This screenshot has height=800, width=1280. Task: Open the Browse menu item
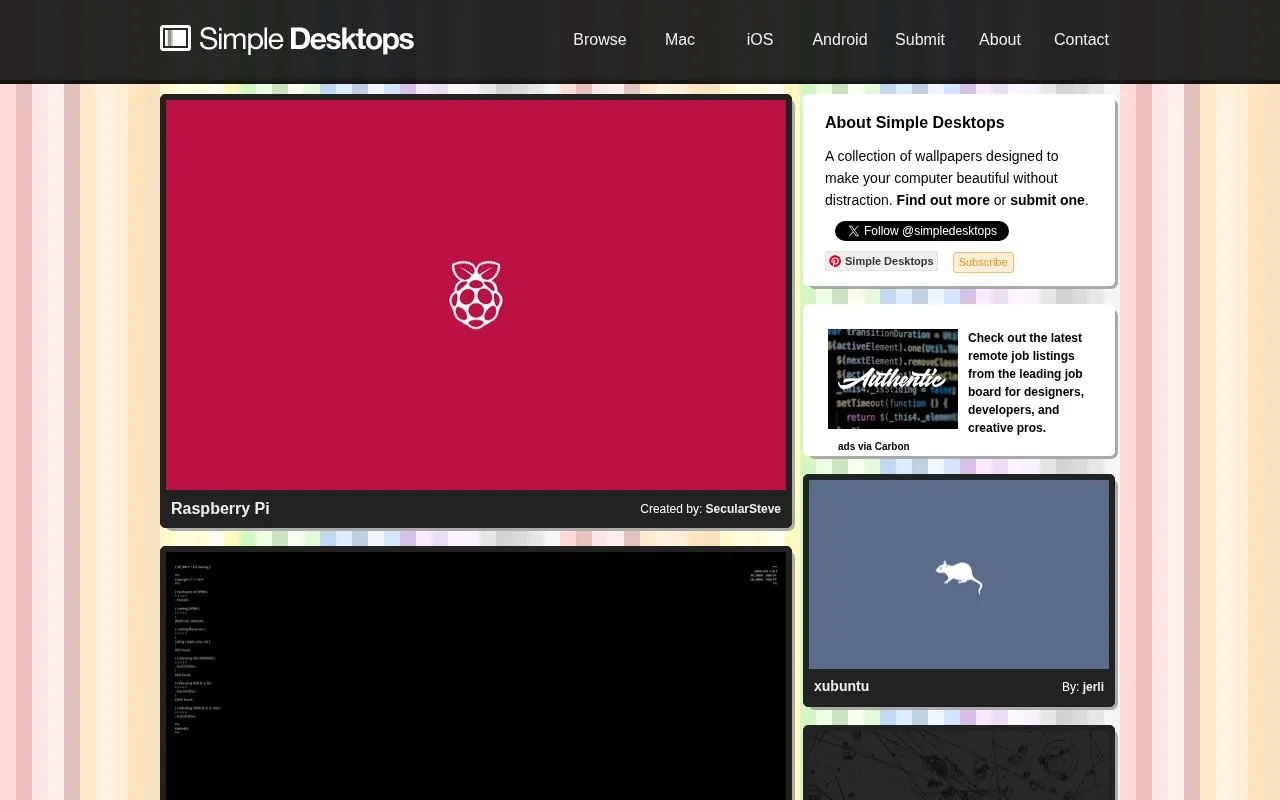coord(600,40)
